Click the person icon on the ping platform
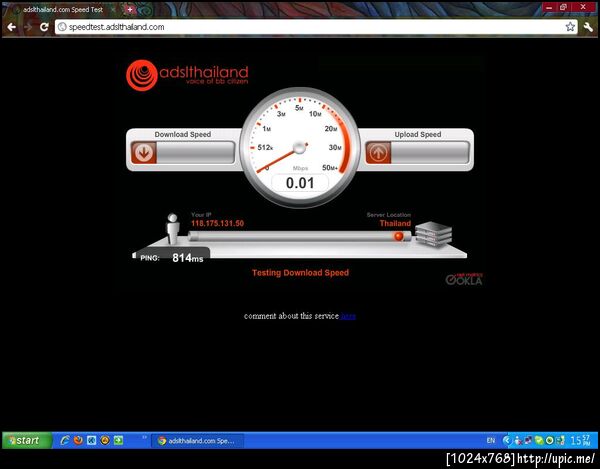Viewport: 600px width, 469px height. (173, 229)
